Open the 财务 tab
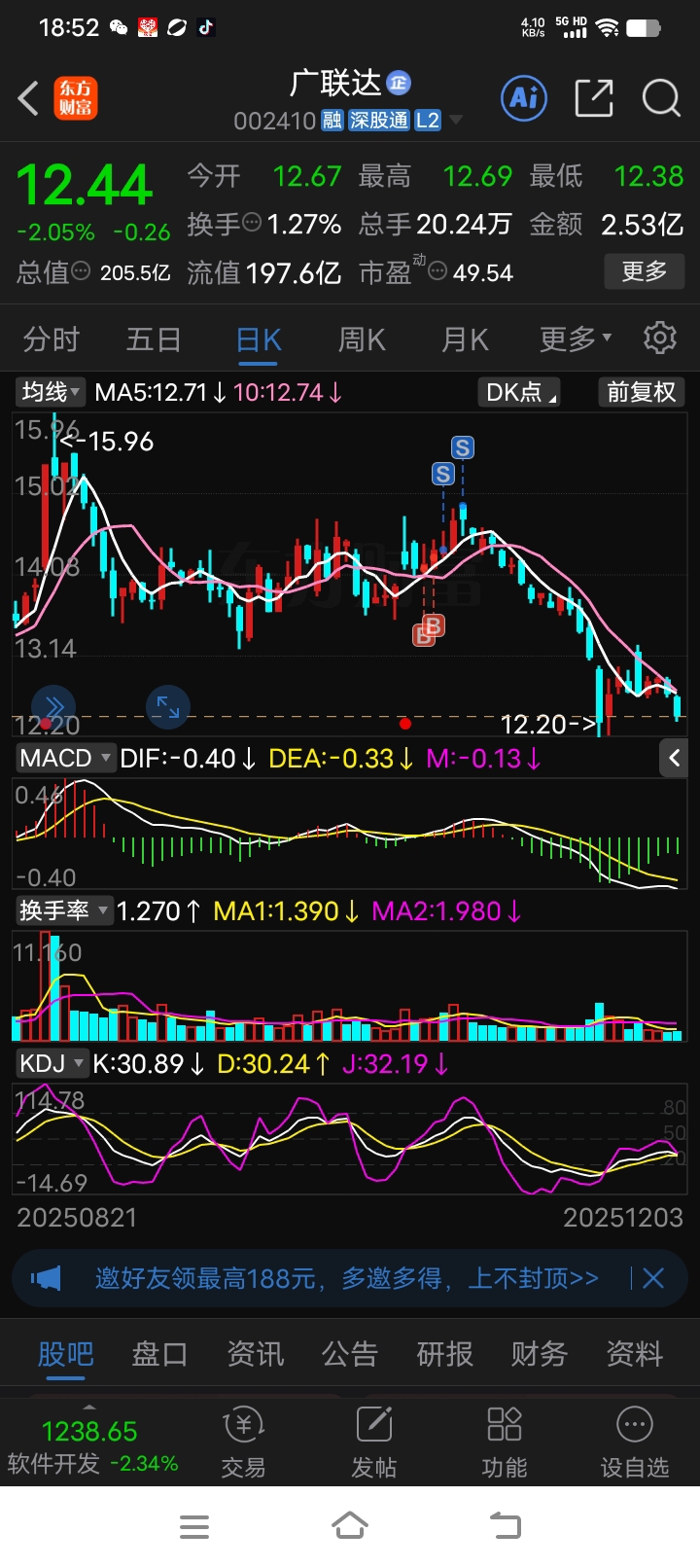700x1568 pixels. 540,1354
